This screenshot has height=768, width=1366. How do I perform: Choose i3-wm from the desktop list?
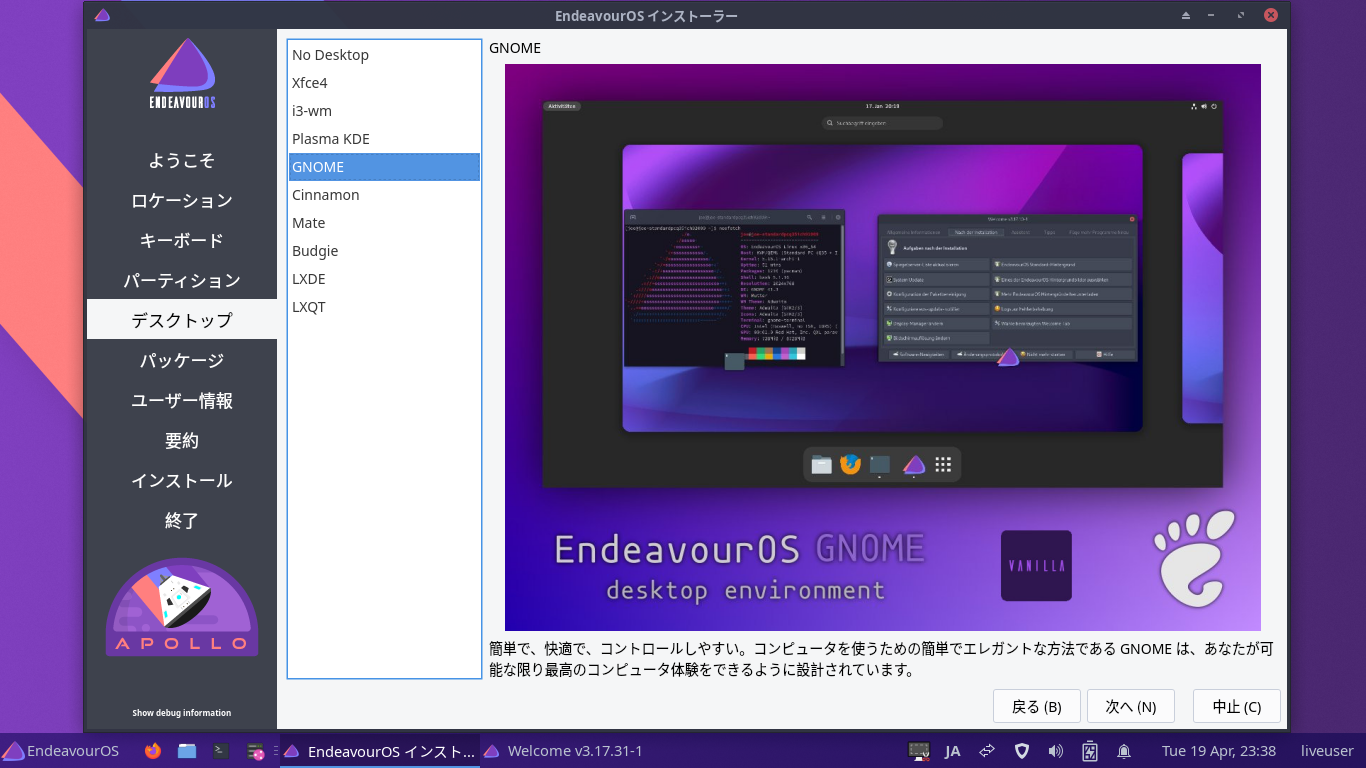click(x=384, y=111)
